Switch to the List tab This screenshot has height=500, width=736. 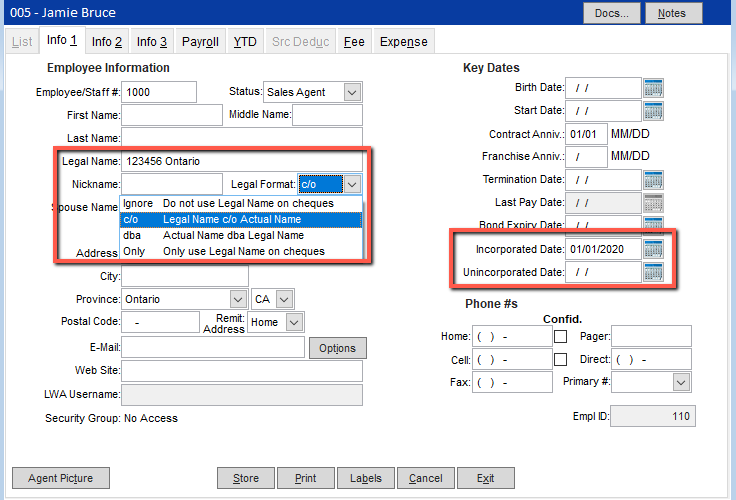22,41
